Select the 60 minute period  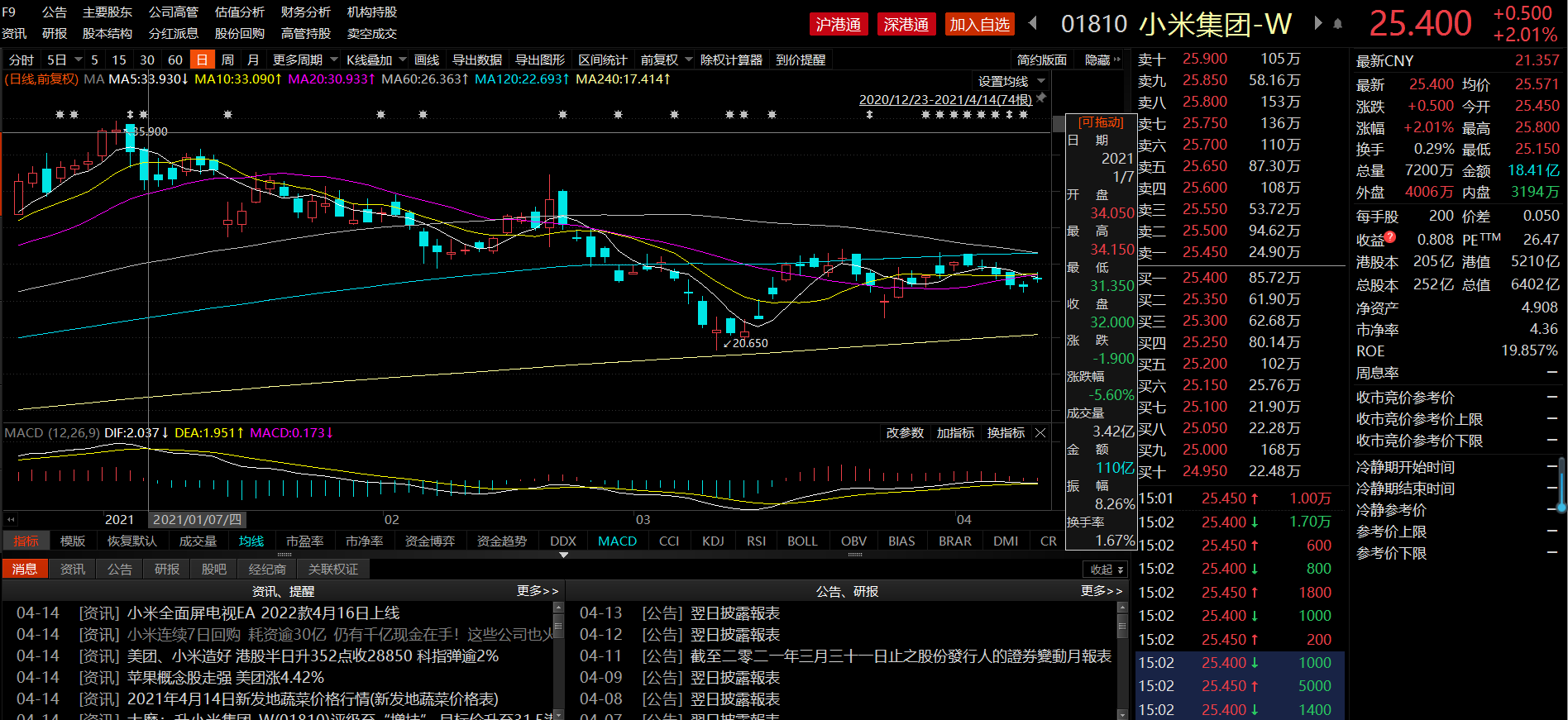175,60
